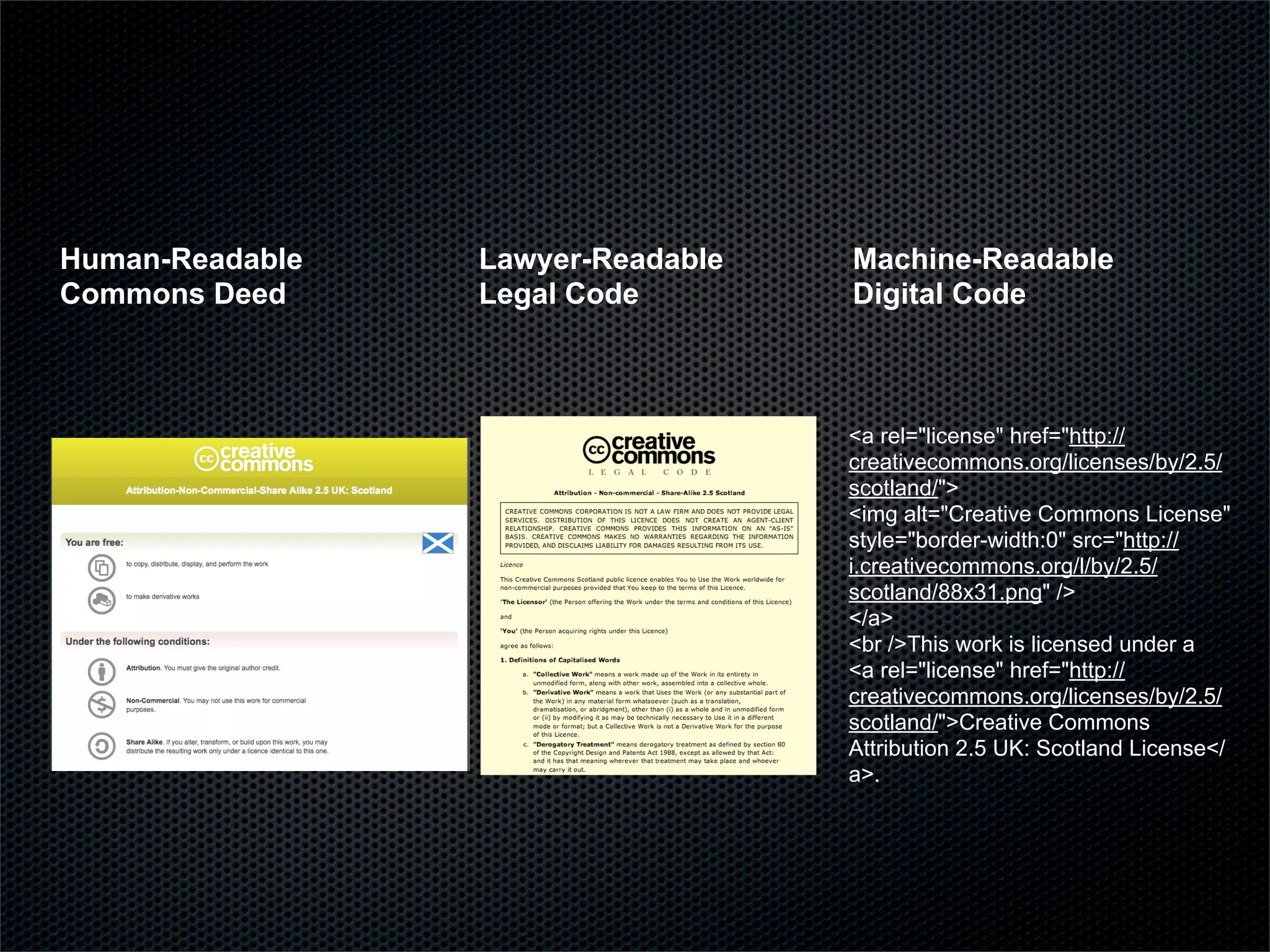This screenshot has width=1270, height=952.
Task: Click the 'Under the following conditions:' header
Action: point(138,641)
